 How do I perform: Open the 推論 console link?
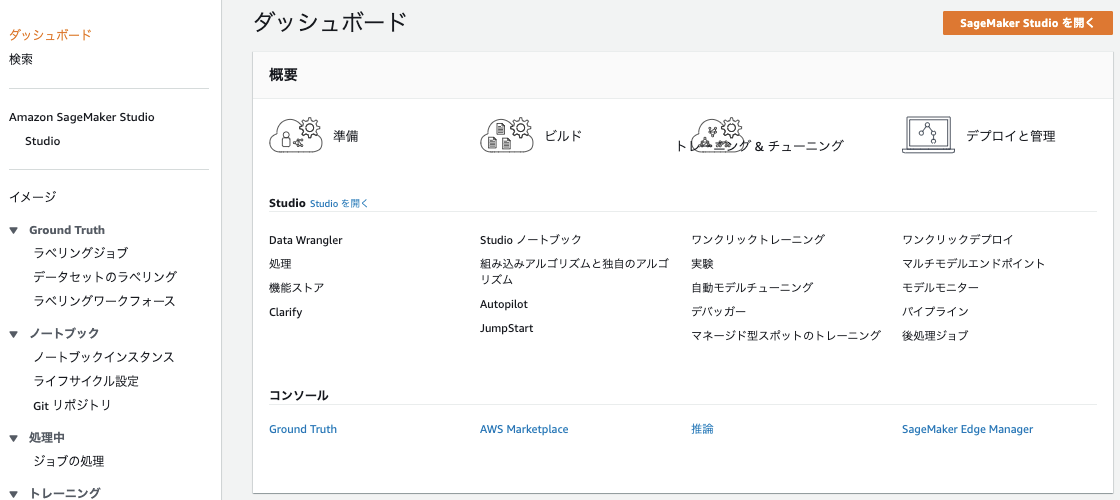[702, 429]
